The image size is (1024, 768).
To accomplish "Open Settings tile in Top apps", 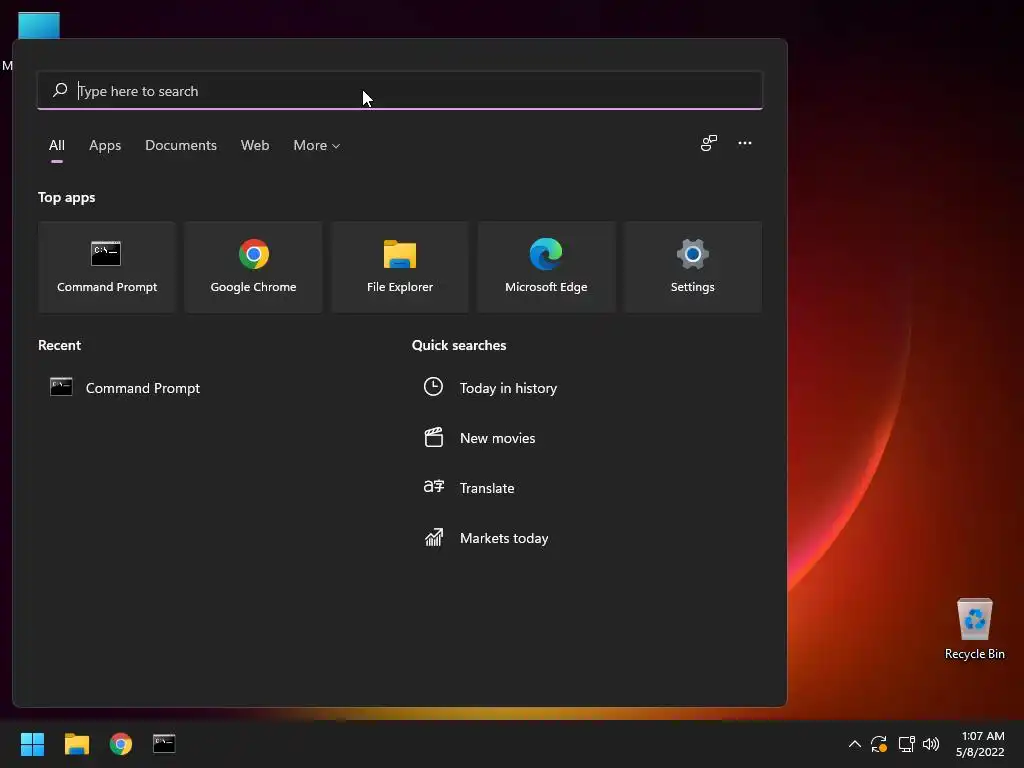I will [692, 266].
